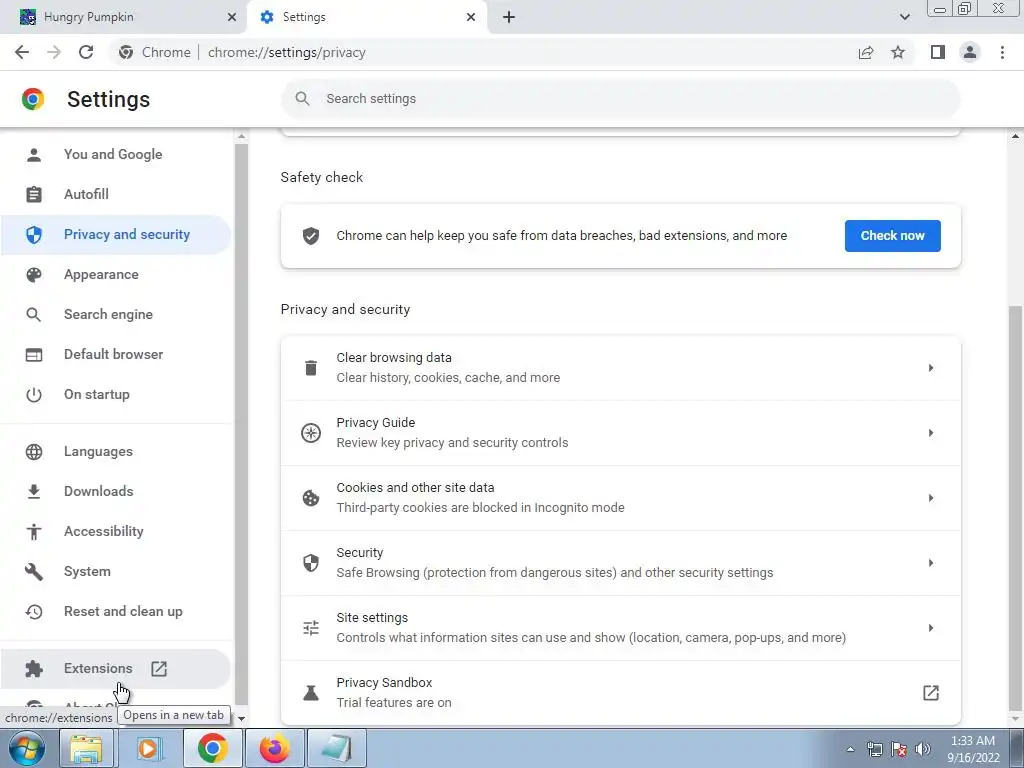The height and width of the screenshot is (768, 1024).
Task: Open System settings
Action: pyautogui.click(x=115, y=572)
